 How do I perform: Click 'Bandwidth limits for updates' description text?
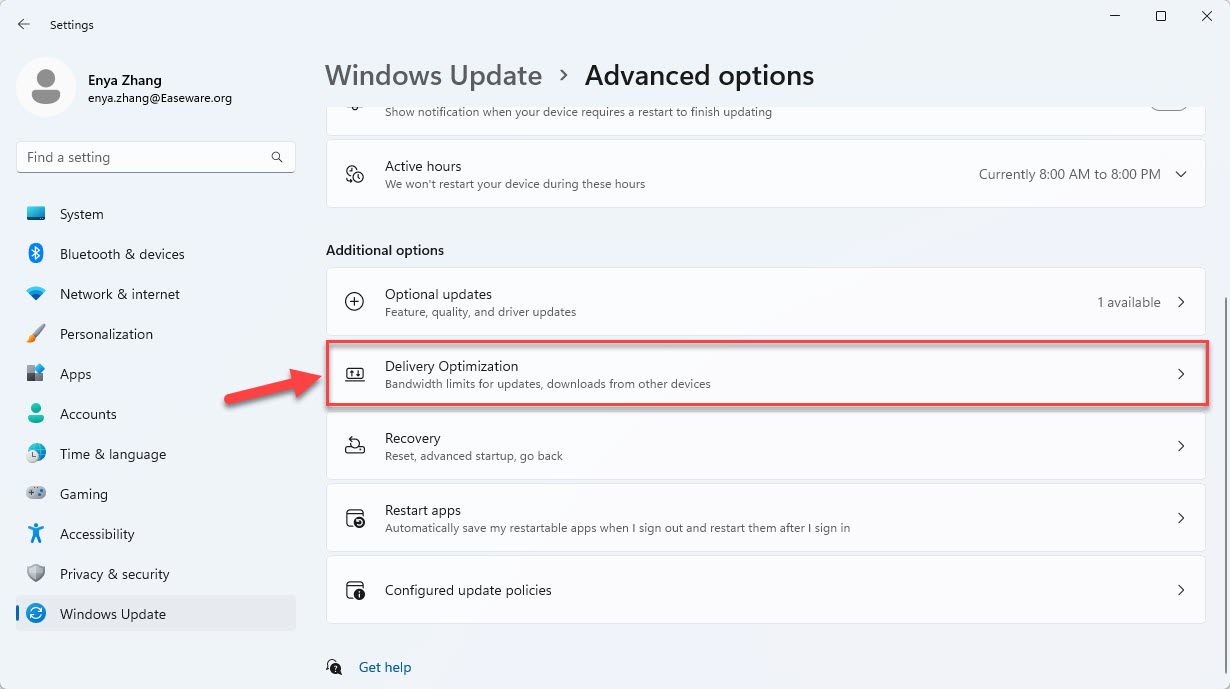pyautogui.click(x=548, y=384)
